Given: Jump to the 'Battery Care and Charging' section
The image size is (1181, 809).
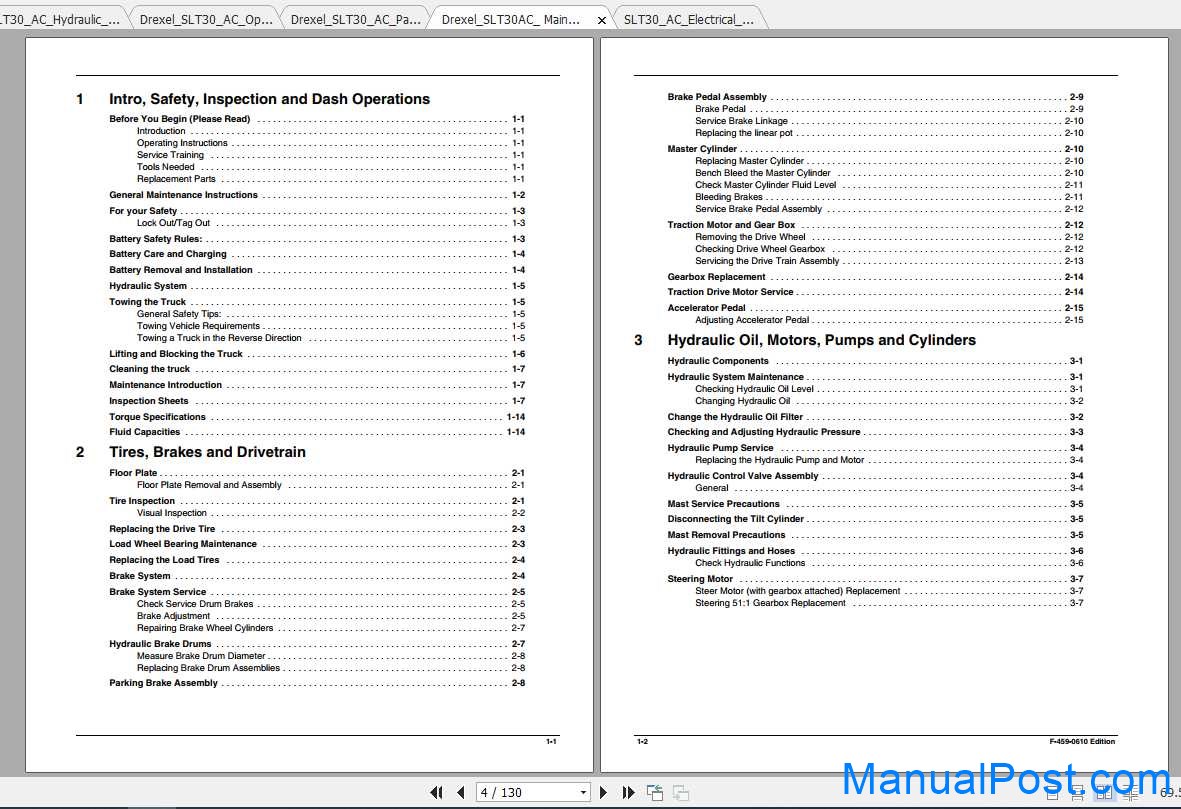Looking at the screenshot, I should click(317, 255).
